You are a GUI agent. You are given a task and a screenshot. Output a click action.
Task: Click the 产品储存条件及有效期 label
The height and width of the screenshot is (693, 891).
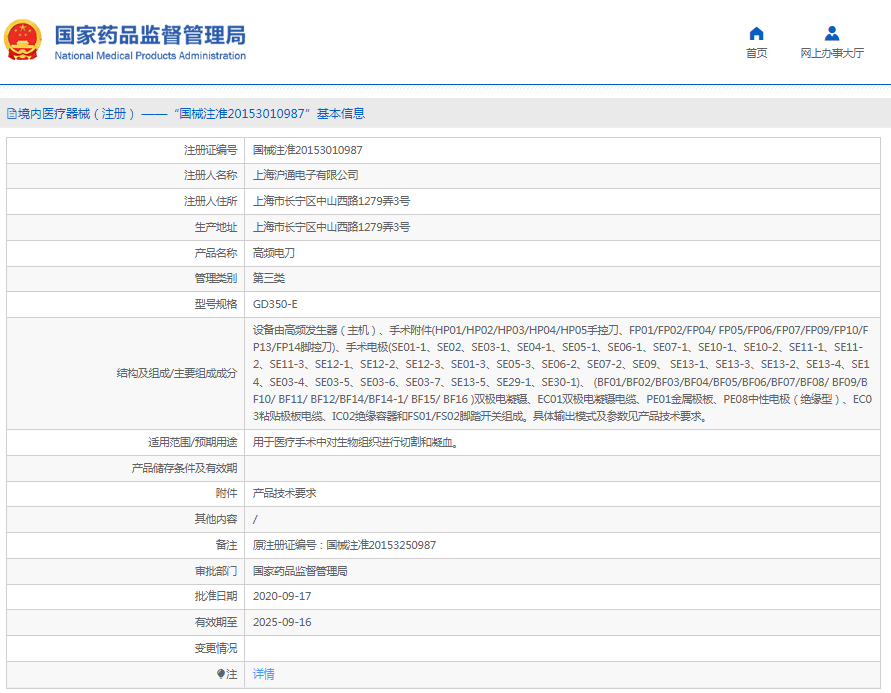coord(184,468)
